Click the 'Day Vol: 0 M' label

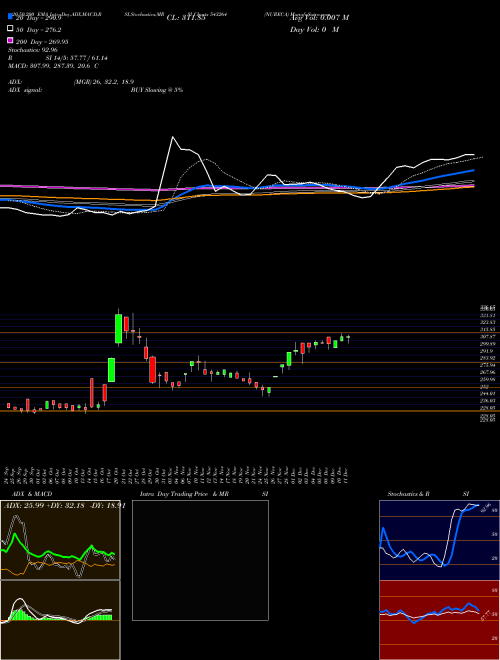(314, 29)
